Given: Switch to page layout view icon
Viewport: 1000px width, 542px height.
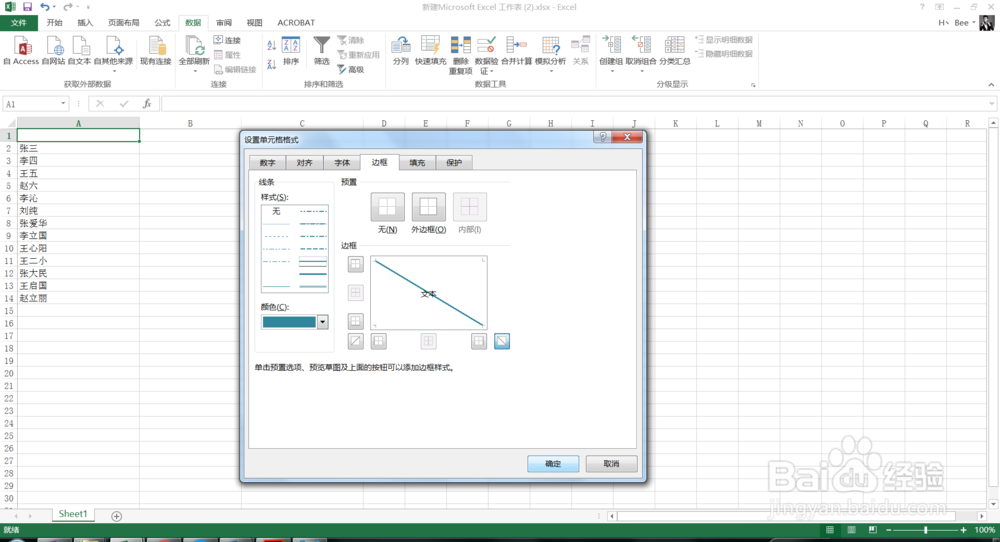Looking at the screenshot, I should 851,530.
